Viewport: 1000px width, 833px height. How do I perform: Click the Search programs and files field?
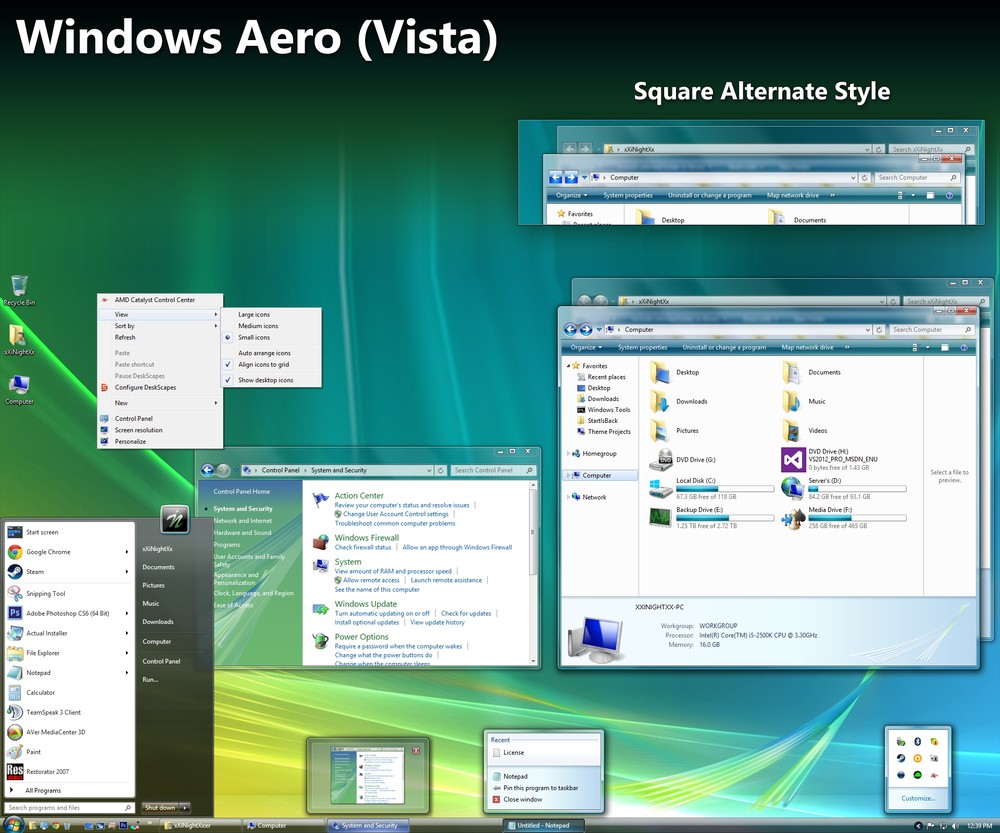tap(70, 807)
